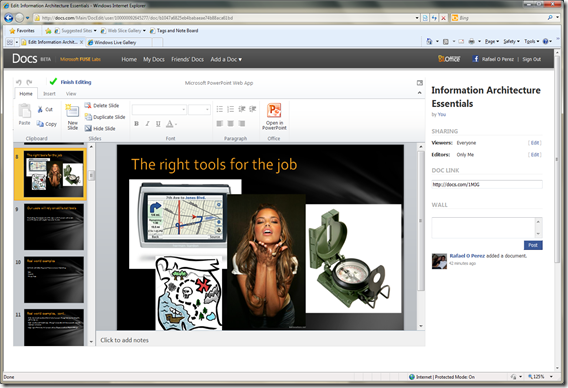Expand the Add a Doc menu
Image resolution: width=568 pixels, height=388 pixels.
pos(226,59)
